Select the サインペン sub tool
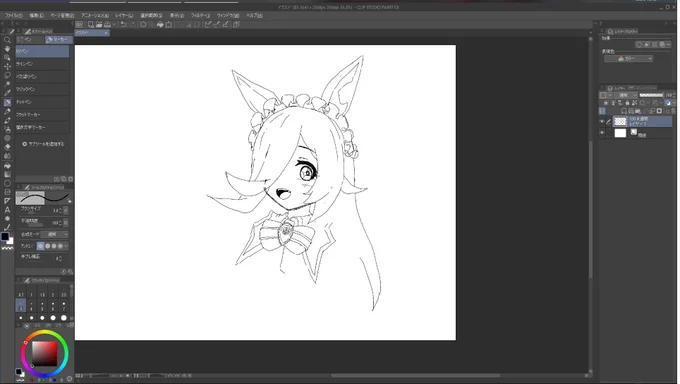This screenshot has height=384, width=680. tap(42, 64)
